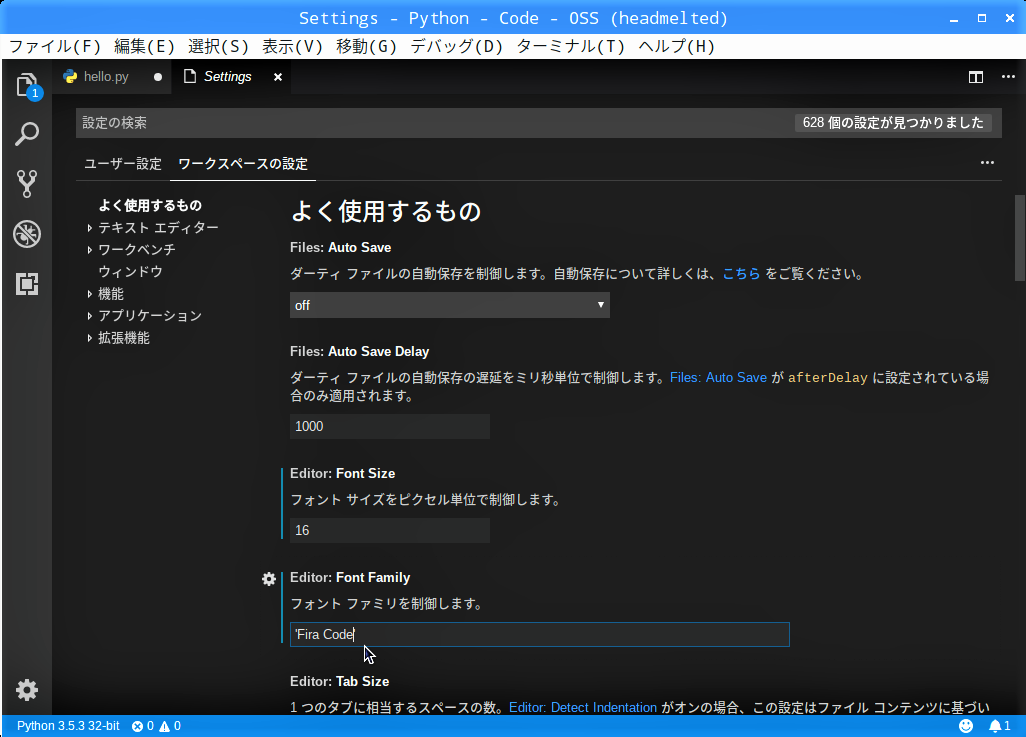Click the split editor icon
Screen dimensions: 1026x737
(x=976, y=77)
